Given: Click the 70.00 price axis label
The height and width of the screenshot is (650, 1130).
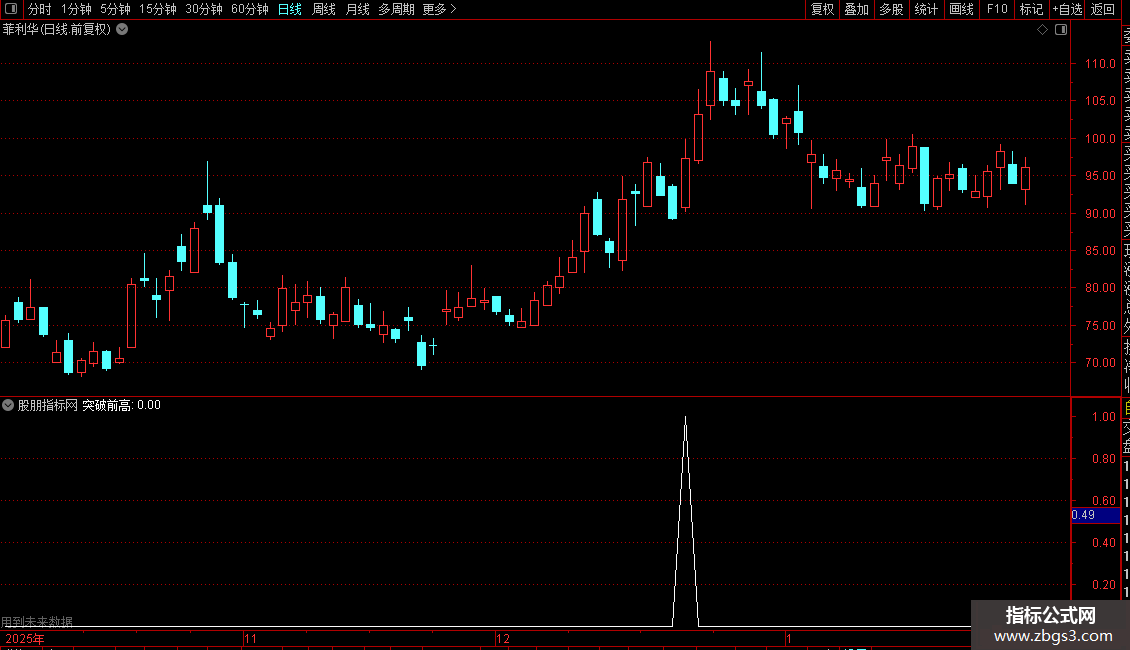Looking at the screenshot, I should tap(1100, 362).
